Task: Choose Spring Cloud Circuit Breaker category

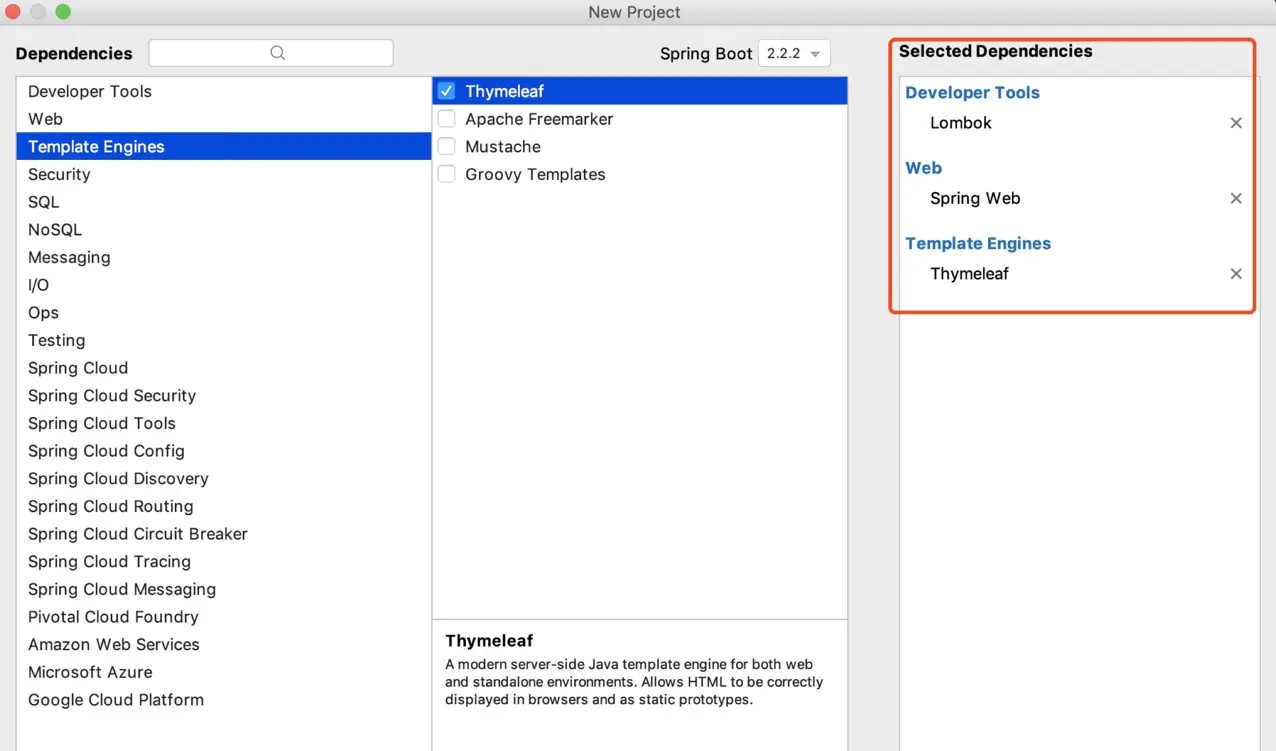Action: (x=224, y=534)
